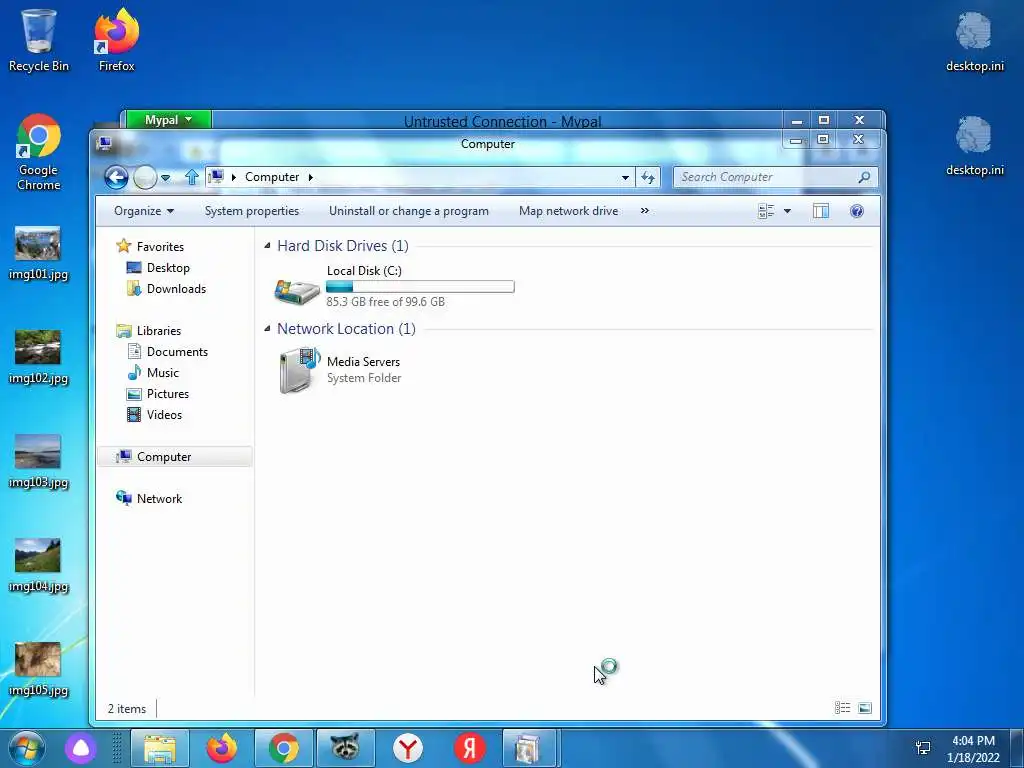The height and width of the screenshot is (768, 1024).
Task: Collapse the Hard Disk Drives group
Action: click(x=267, y=246)
